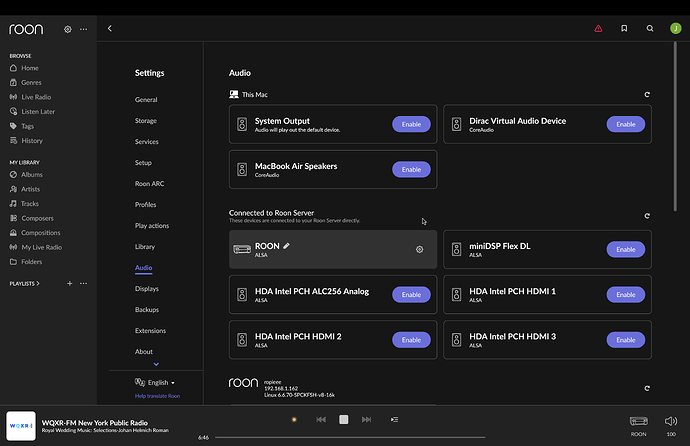Enable HDA Intel PCH ALC256 Analog

coord(411,295)
